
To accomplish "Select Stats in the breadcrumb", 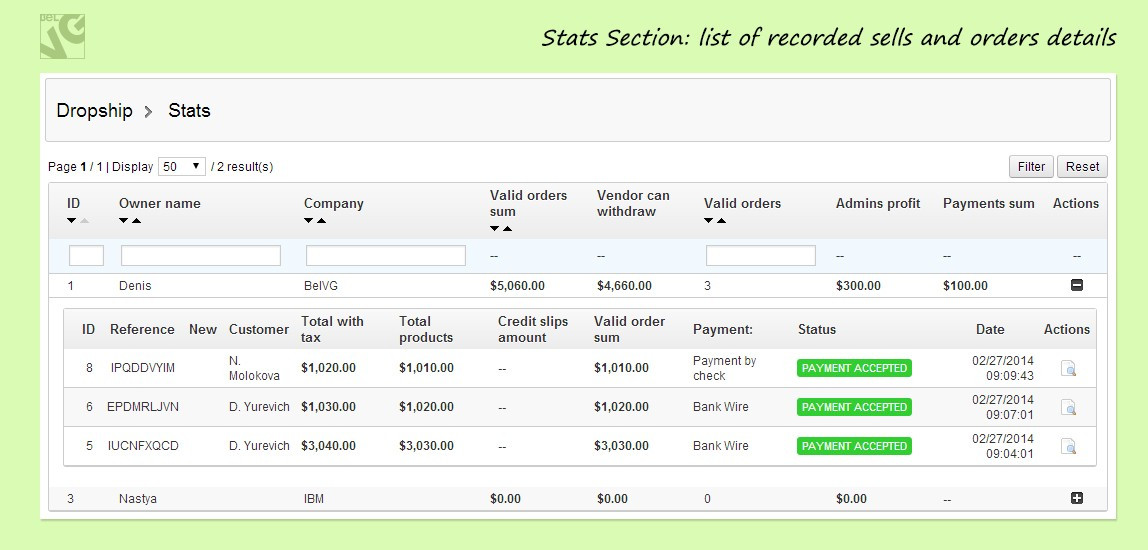I will pyautogui.click(x=189, y=111).
